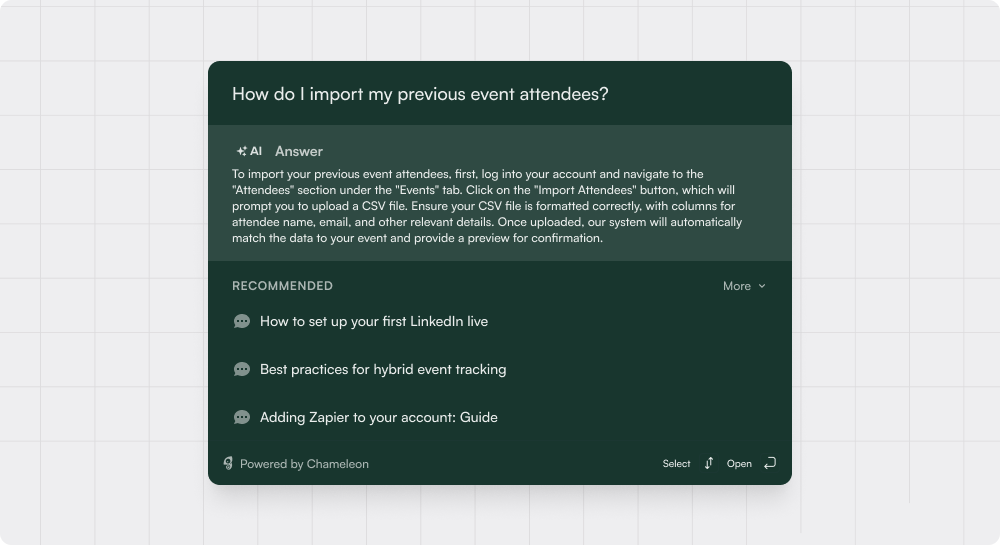Click the return-key Open icon

tap(770, 463)
